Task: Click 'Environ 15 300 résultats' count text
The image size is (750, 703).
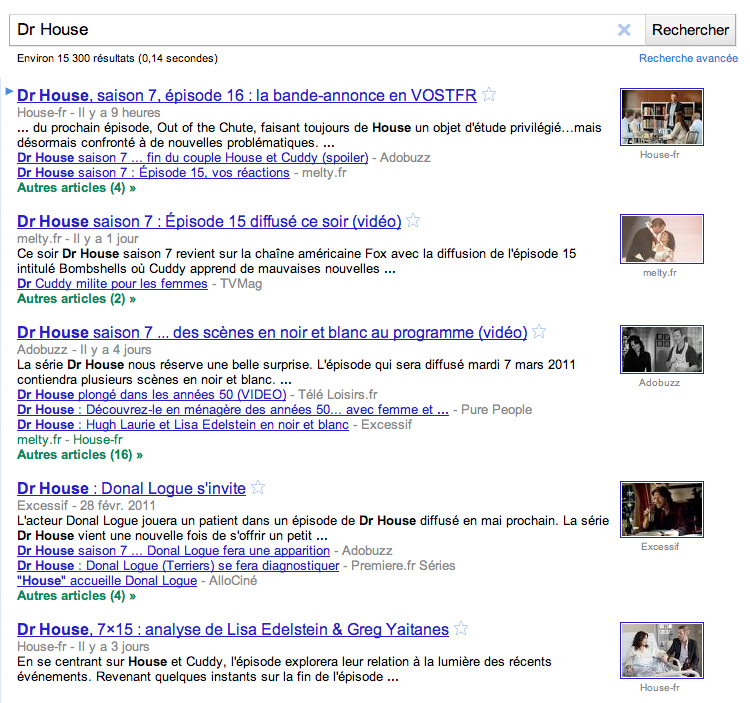Action: pyautogui.click(x=117, y=58)
